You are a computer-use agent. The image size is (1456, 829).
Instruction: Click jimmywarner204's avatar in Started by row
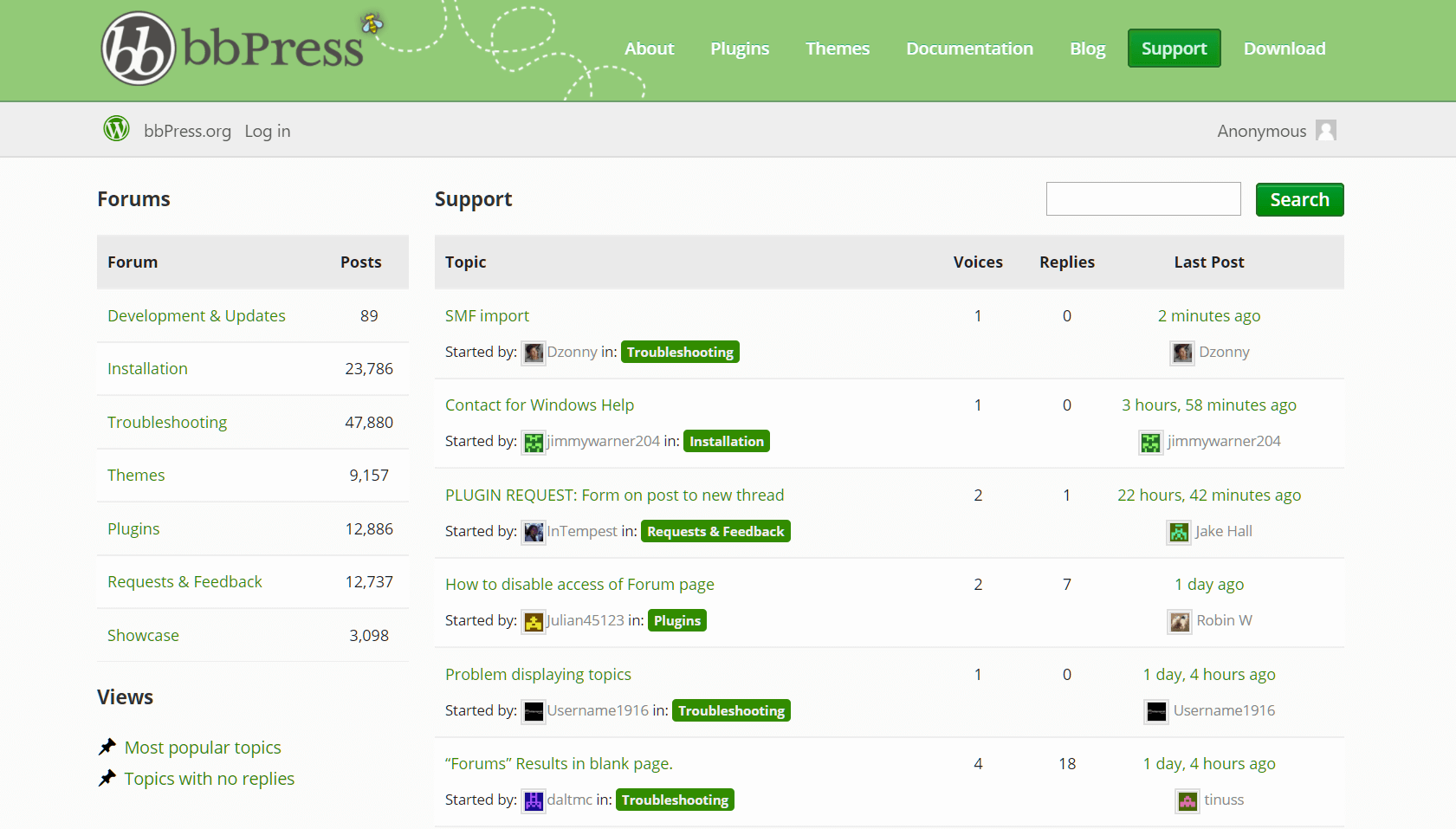click(534, 442)
